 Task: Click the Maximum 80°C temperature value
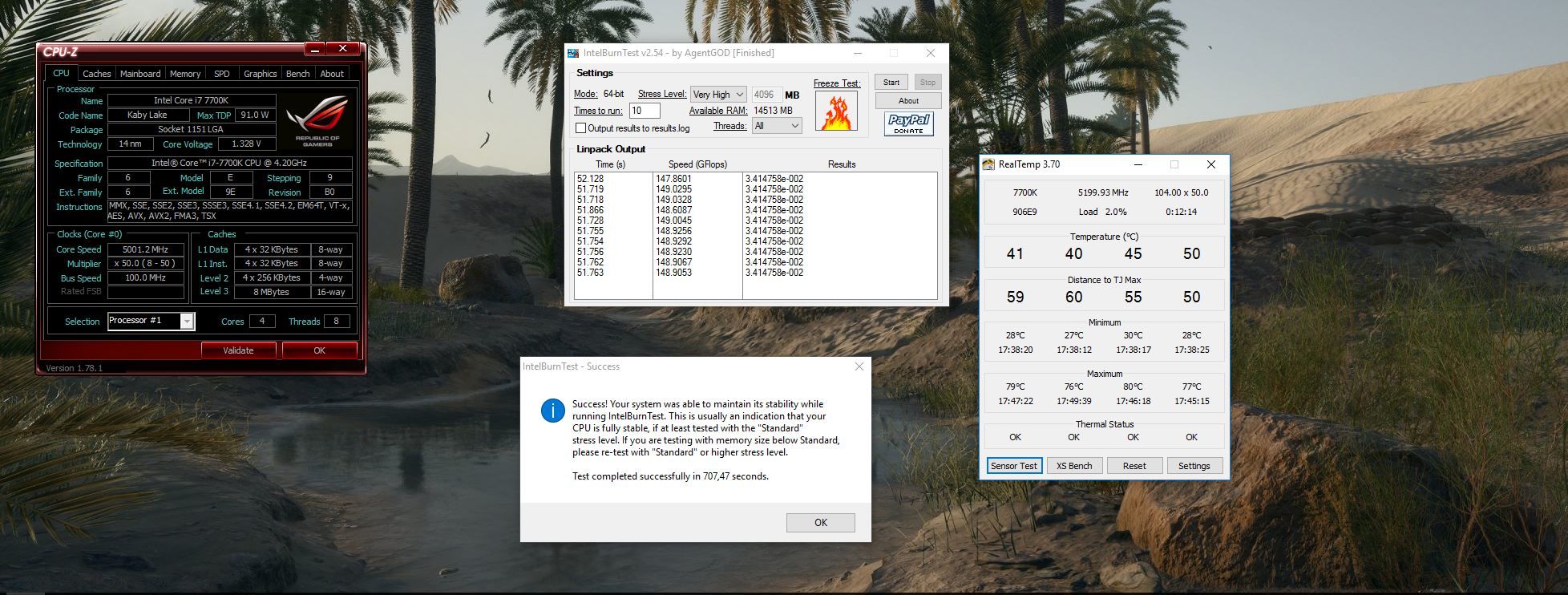click(x=1133, y=387)
